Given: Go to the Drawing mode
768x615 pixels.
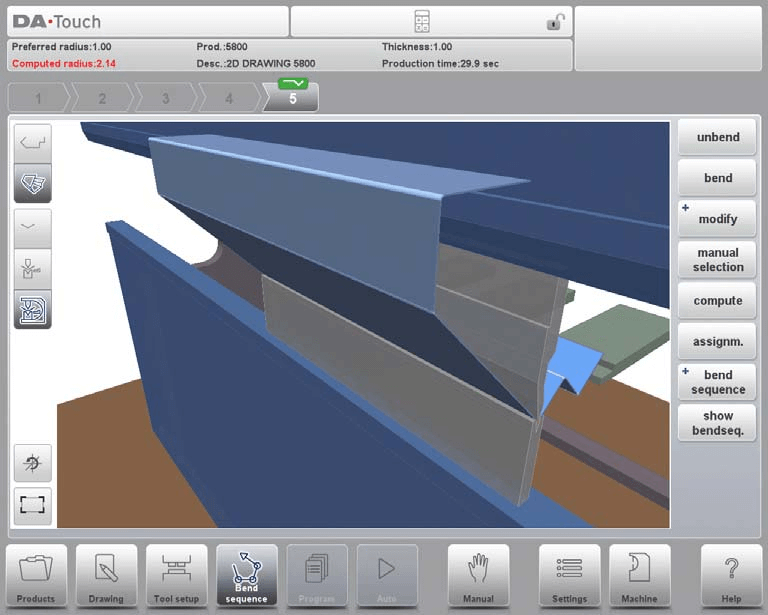Looking at the screenshot, I should click(106, 576).
